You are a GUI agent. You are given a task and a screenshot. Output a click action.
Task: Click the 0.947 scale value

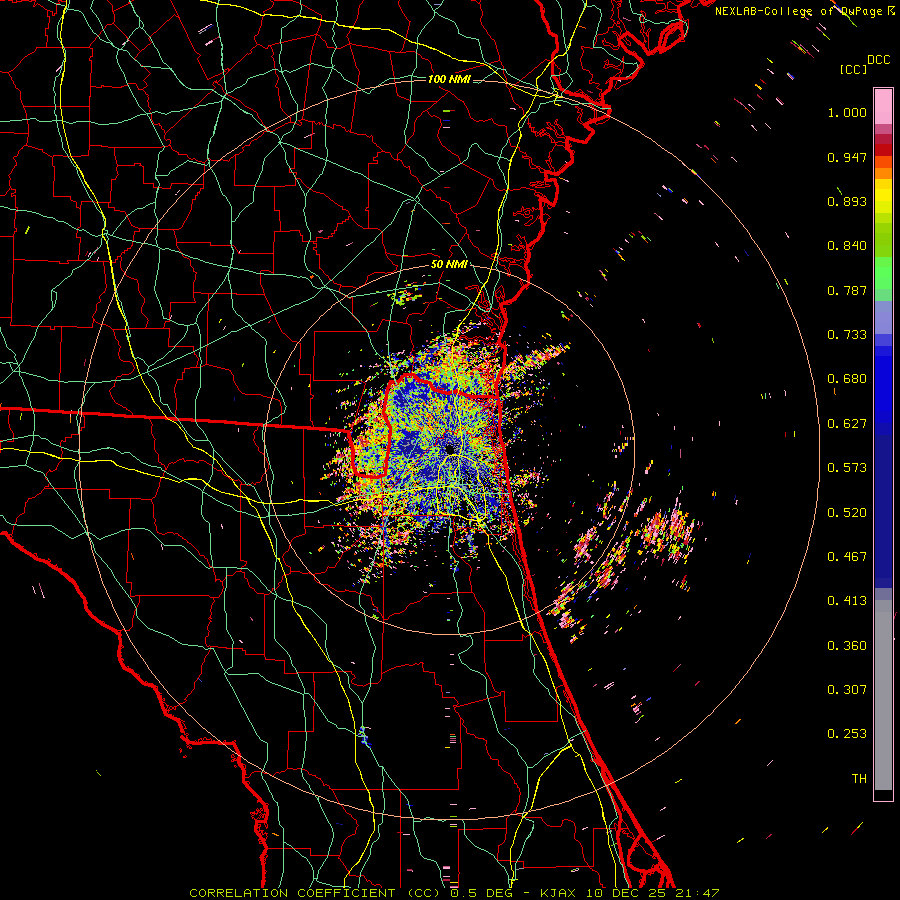point(847,157)
